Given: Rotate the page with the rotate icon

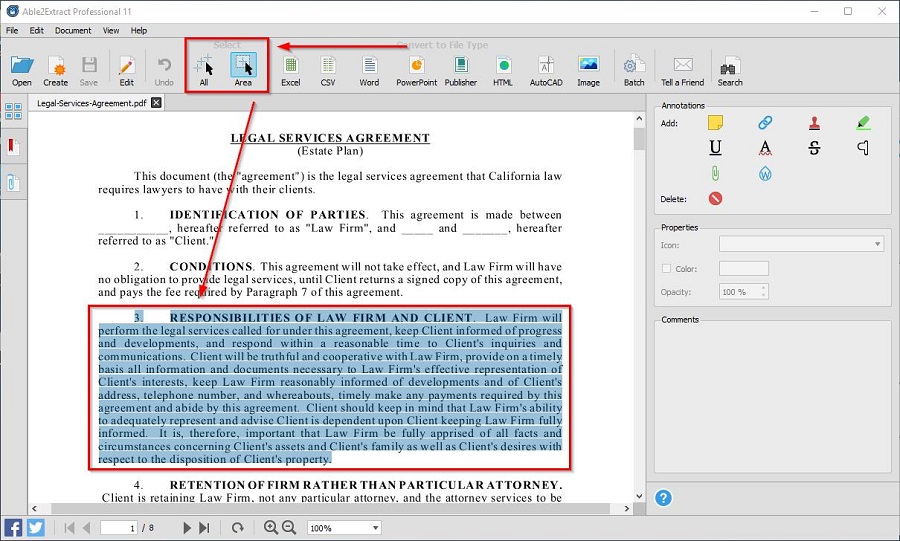Looking at the screenshot, I should tap(238, 528).
